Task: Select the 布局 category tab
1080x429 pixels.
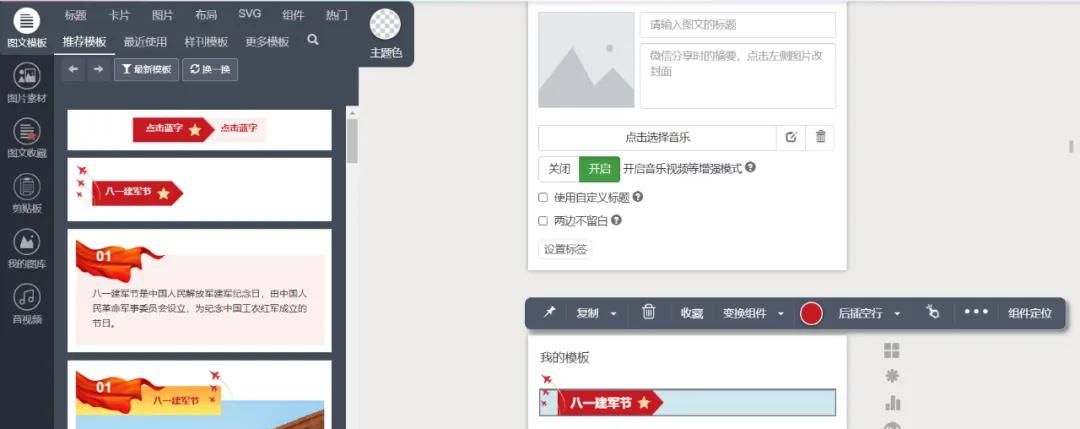Action: coord(205,15)
